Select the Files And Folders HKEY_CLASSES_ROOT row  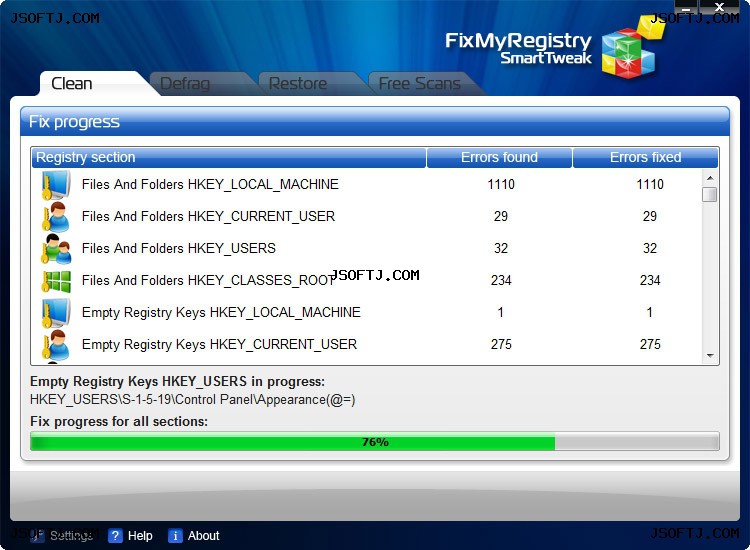(x=367, y=281)
